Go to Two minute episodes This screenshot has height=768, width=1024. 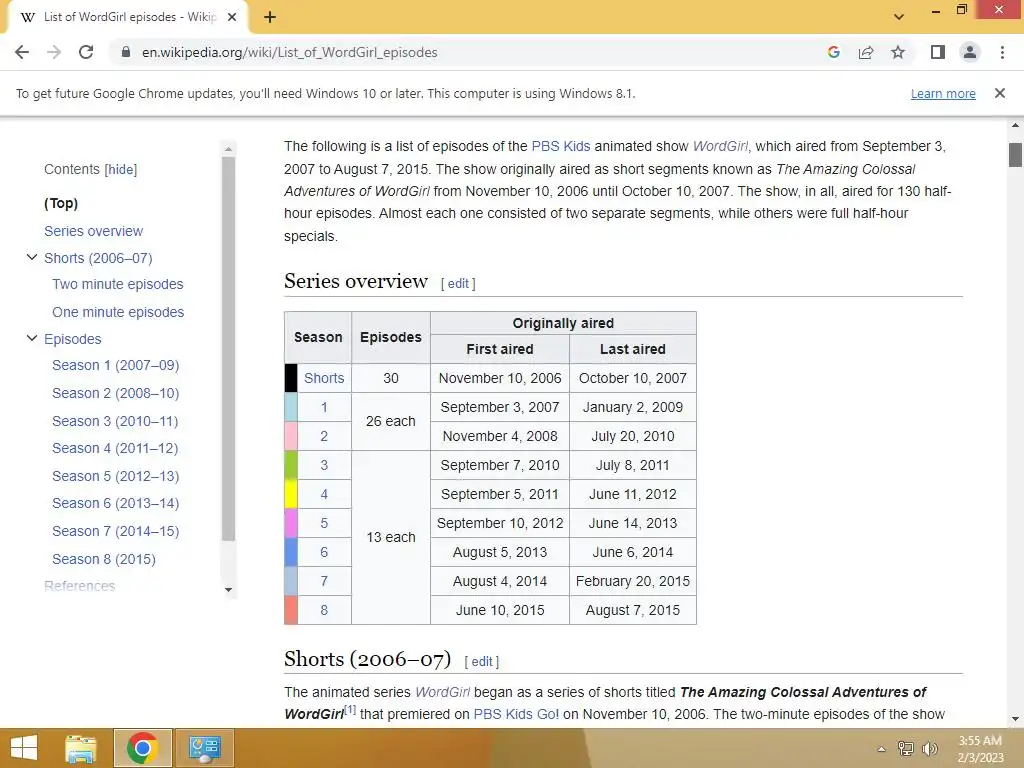coord(118,284)
